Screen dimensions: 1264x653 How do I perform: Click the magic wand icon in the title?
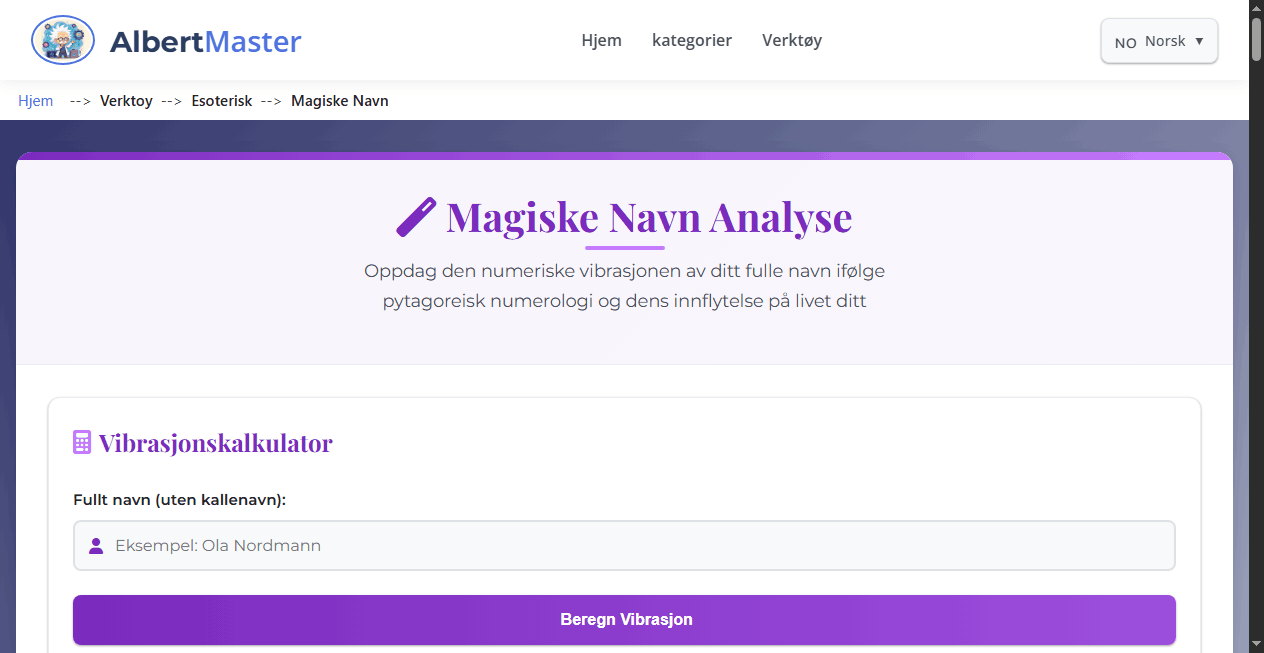click(x=417, y=217)
